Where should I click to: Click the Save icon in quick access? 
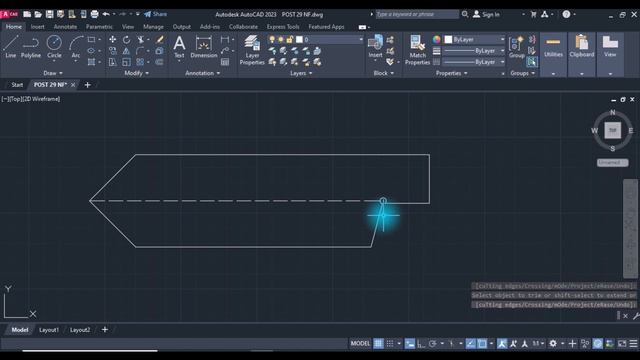pos(49,14)
